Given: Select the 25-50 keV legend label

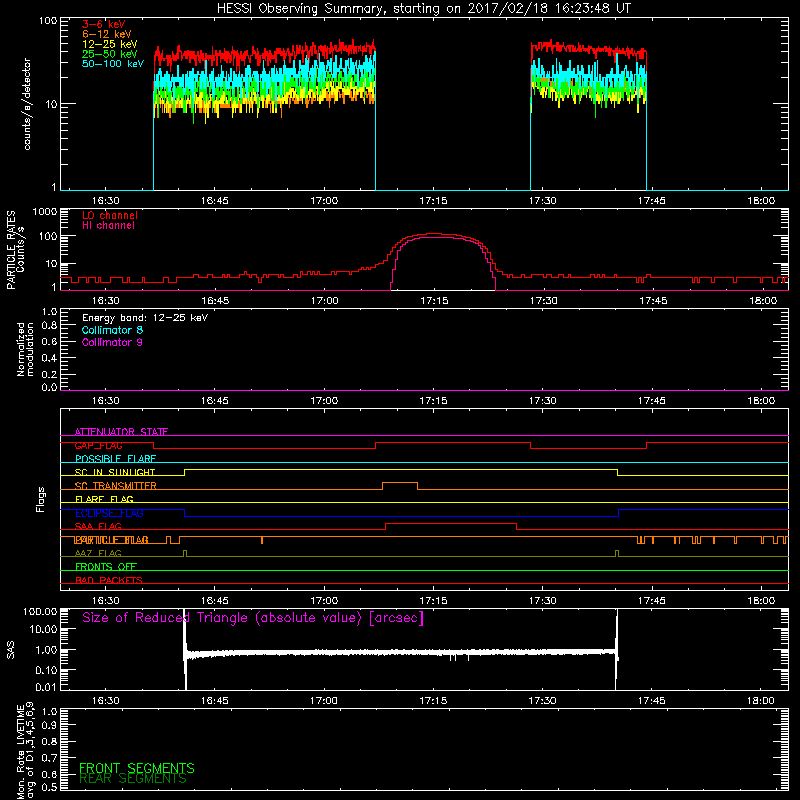Looking at the screenshot, I should point(110,54).
